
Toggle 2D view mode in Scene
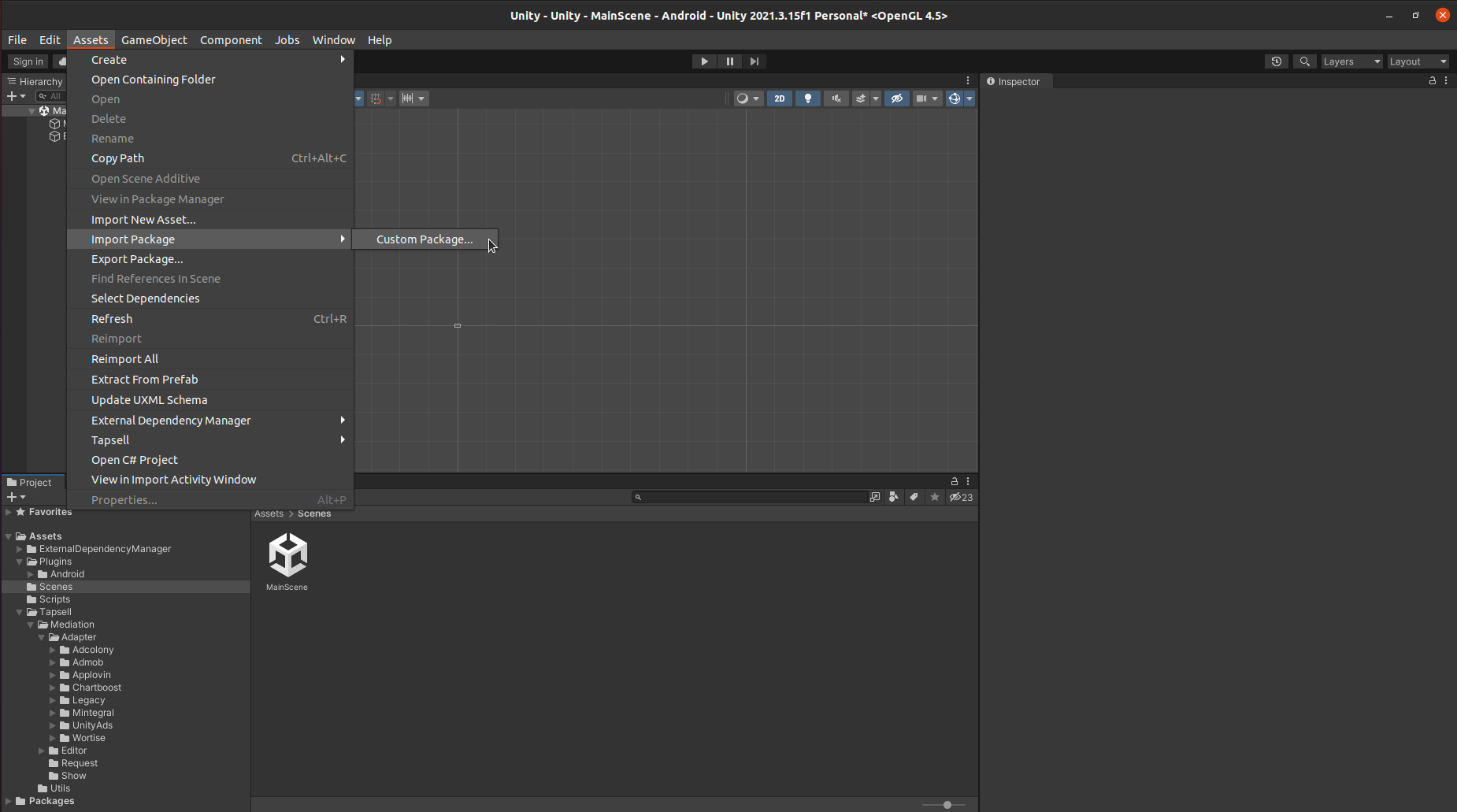tap(780, 98)
